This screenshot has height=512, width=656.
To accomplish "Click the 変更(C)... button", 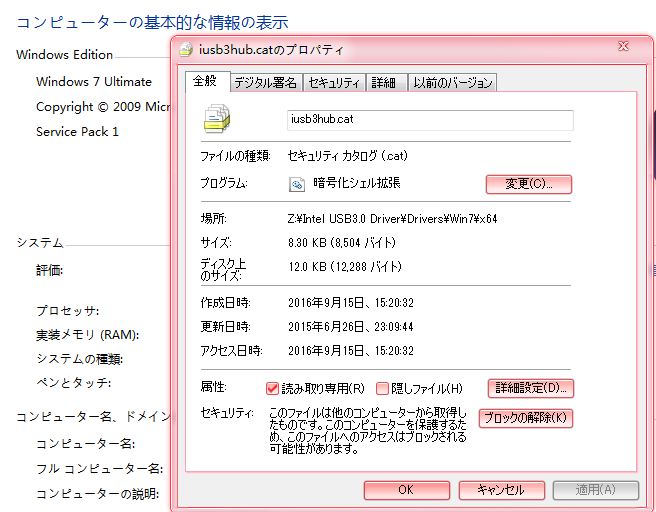I will tap(529, 184).
